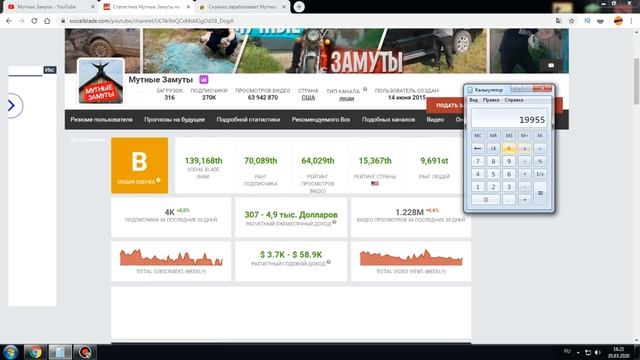This screenshot has width=640, height=360.
Task: Click the red recorder icon in taskbar
Action: point(85,352)
